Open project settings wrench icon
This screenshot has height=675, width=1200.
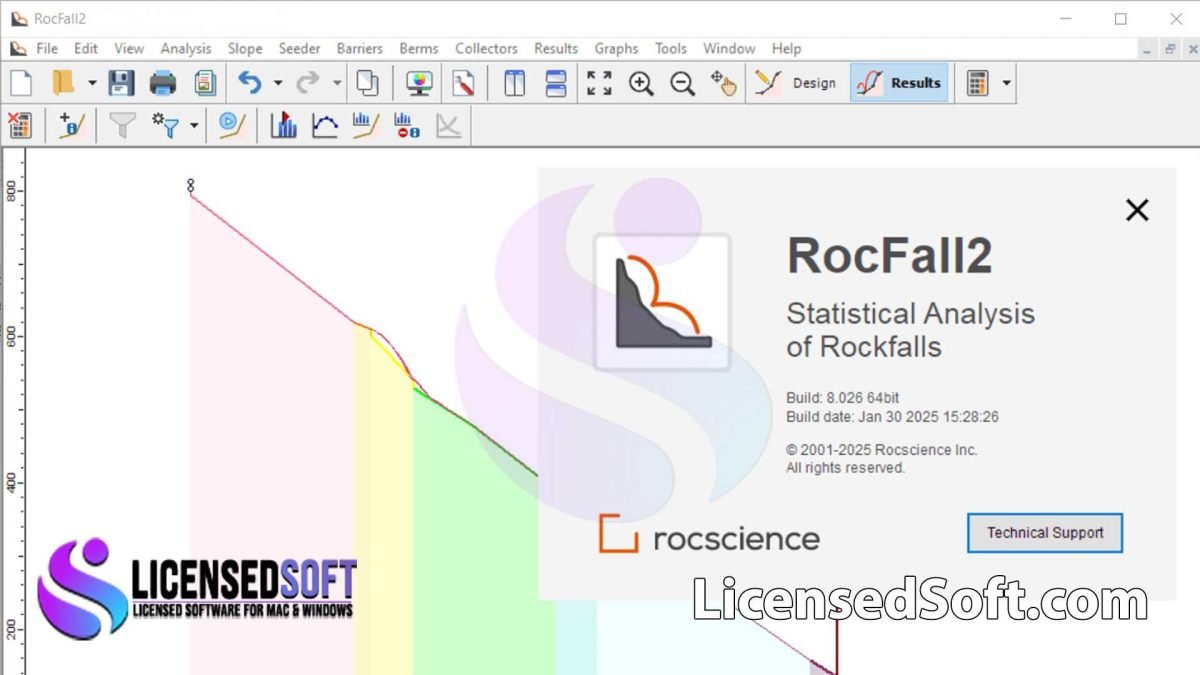(463, 83)
